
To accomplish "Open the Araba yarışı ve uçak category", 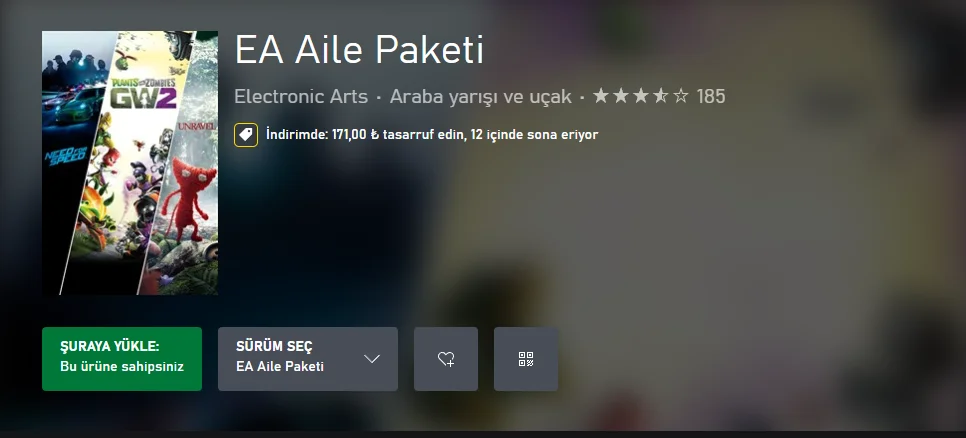I will point(481,97).
